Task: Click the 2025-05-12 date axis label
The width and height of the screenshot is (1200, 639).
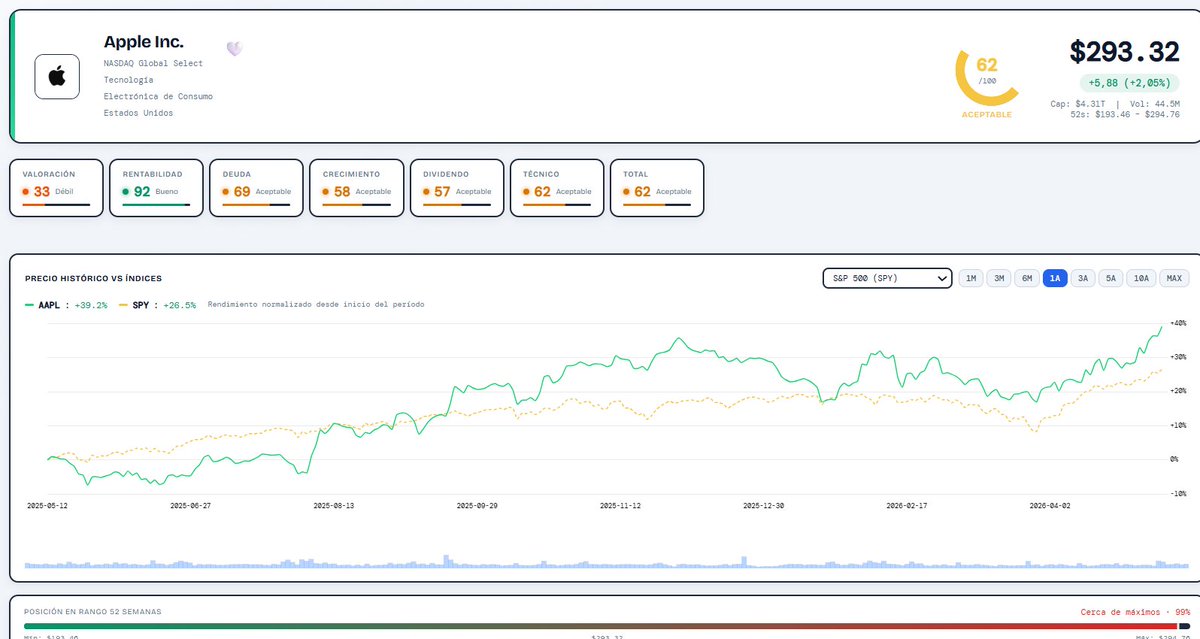Action: (x=47, y=506)
